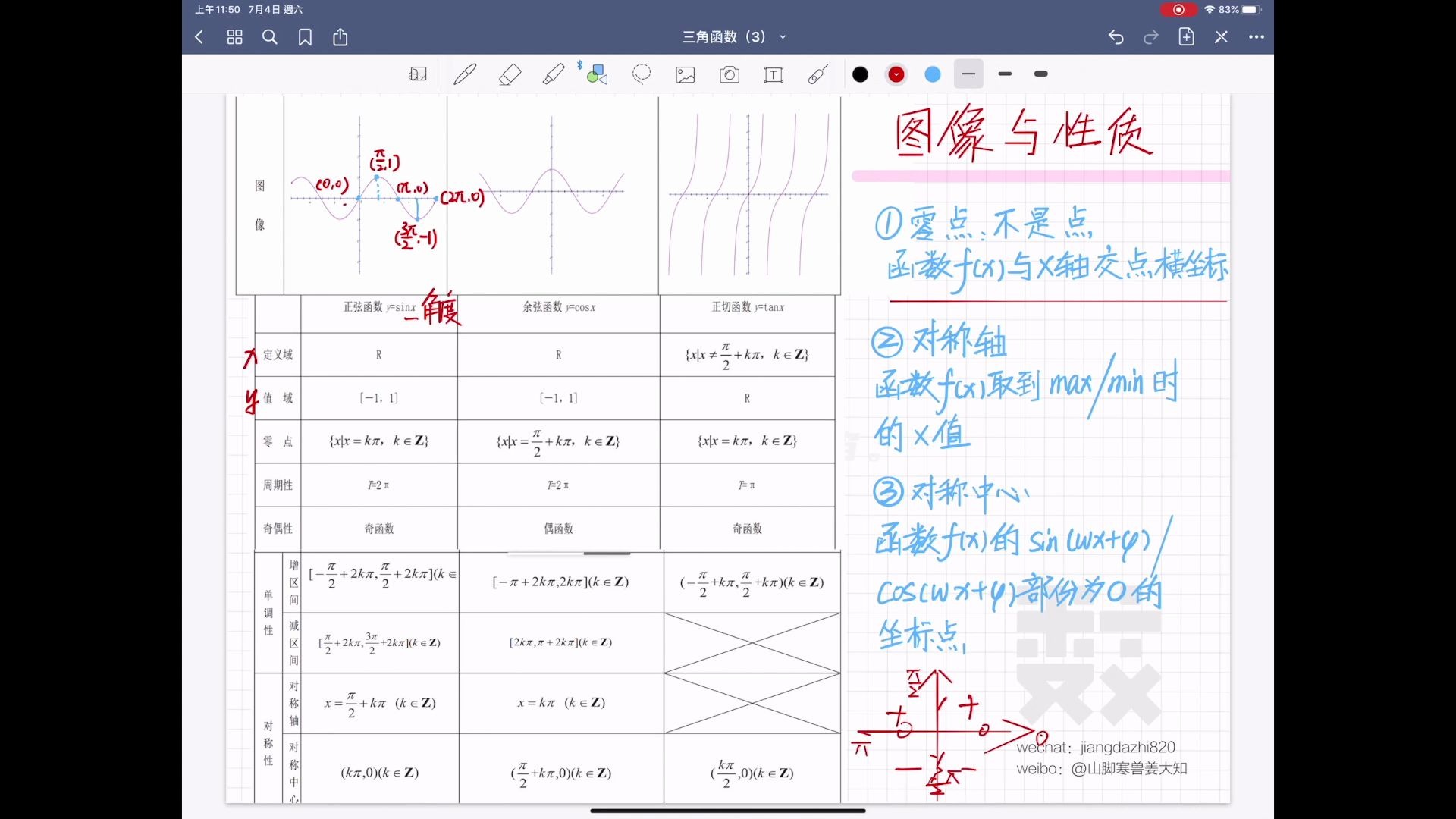Activate the Lasso selection tool
This screenshot has height=819, width=1456.
tap(642, 74)
